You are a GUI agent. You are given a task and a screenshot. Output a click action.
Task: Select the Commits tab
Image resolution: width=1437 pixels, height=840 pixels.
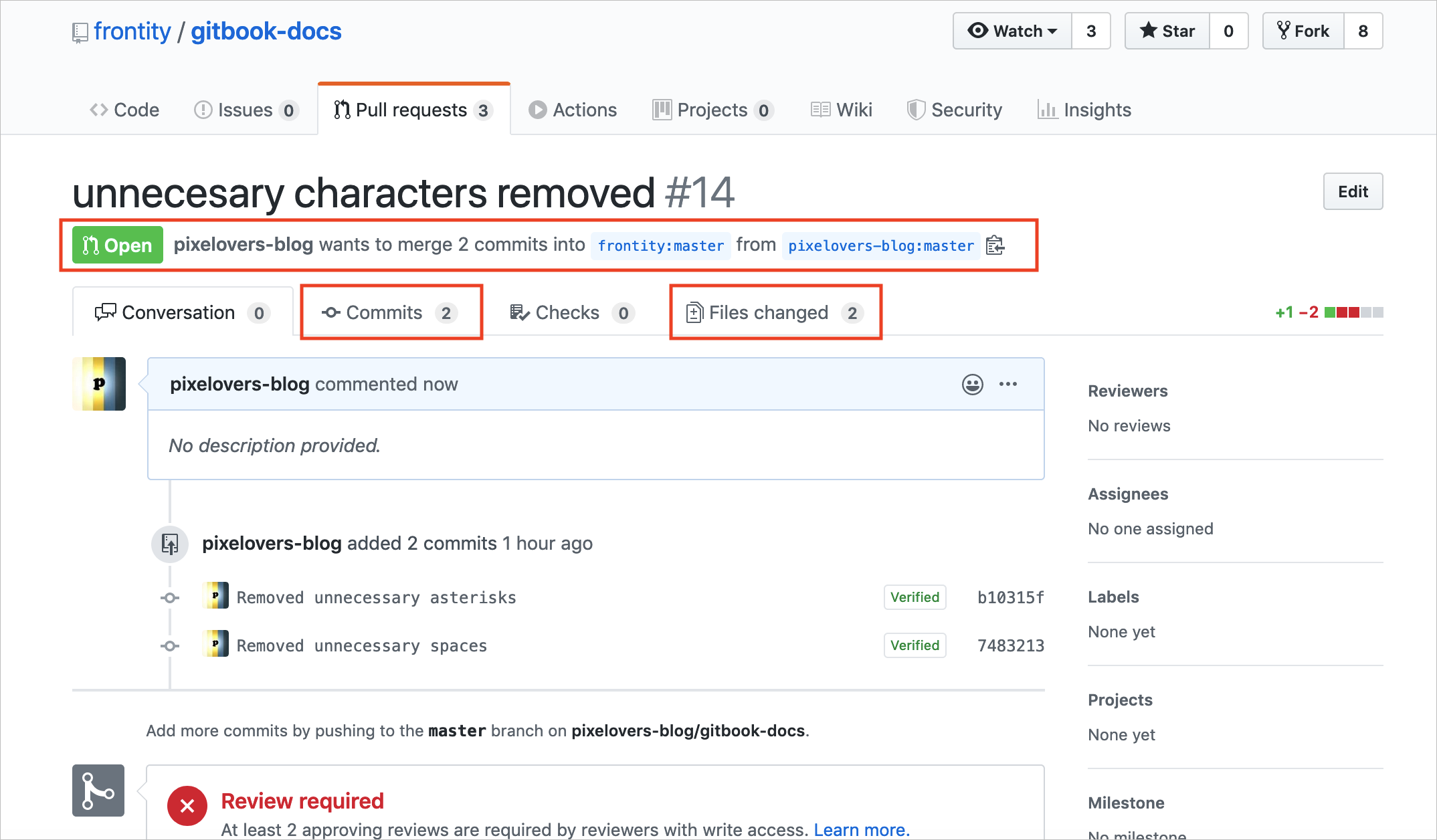pyautogui.click(x=391, y=312)
